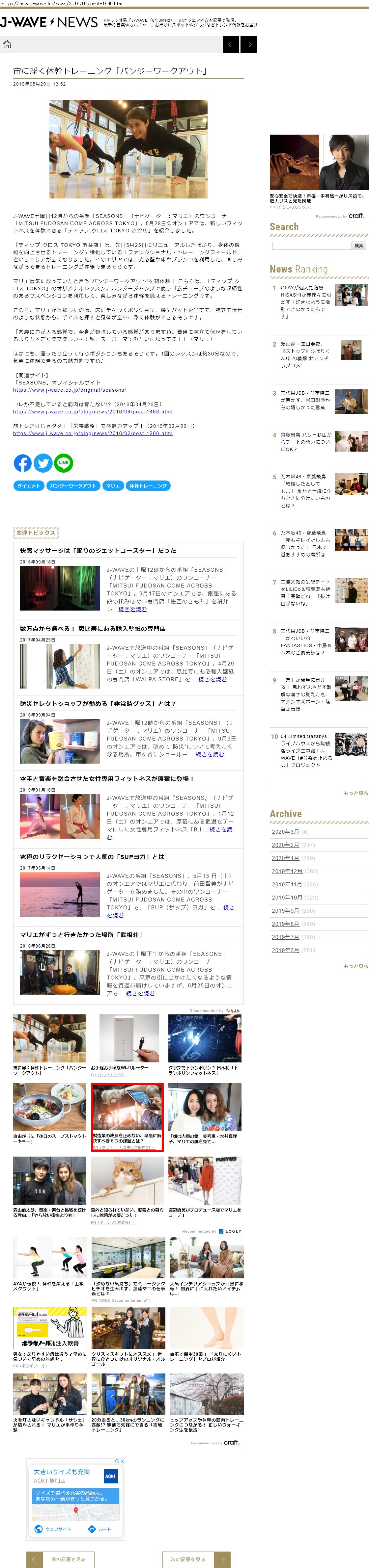Share article on Facebook

[x=22, y=463]
